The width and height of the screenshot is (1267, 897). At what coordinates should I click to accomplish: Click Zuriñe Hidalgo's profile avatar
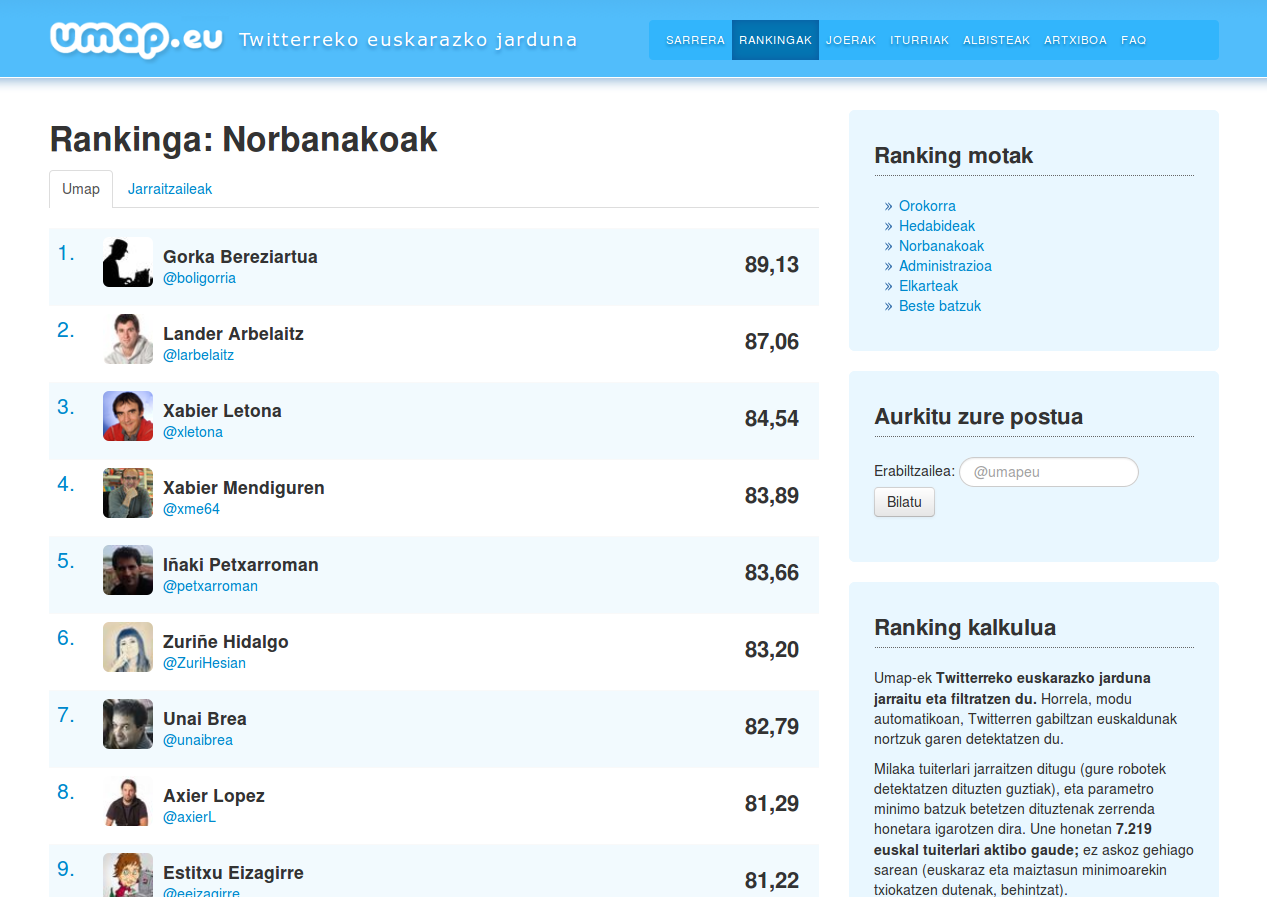click(x=128, y=647)
